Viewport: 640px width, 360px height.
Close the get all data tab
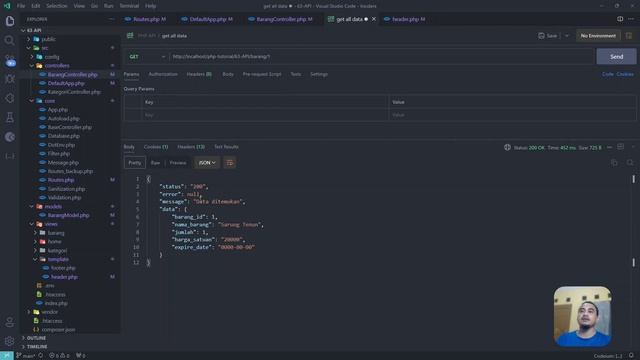[x=373, y=19]
